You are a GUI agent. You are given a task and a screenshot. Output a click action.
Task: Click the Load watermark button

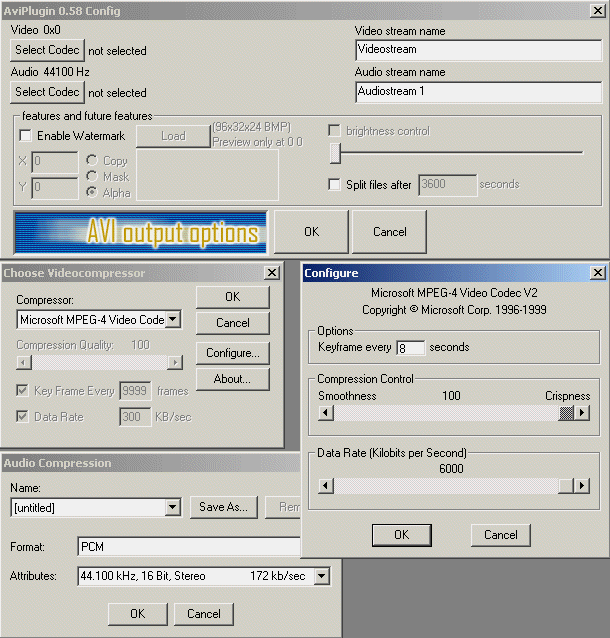tap(173, 136)
